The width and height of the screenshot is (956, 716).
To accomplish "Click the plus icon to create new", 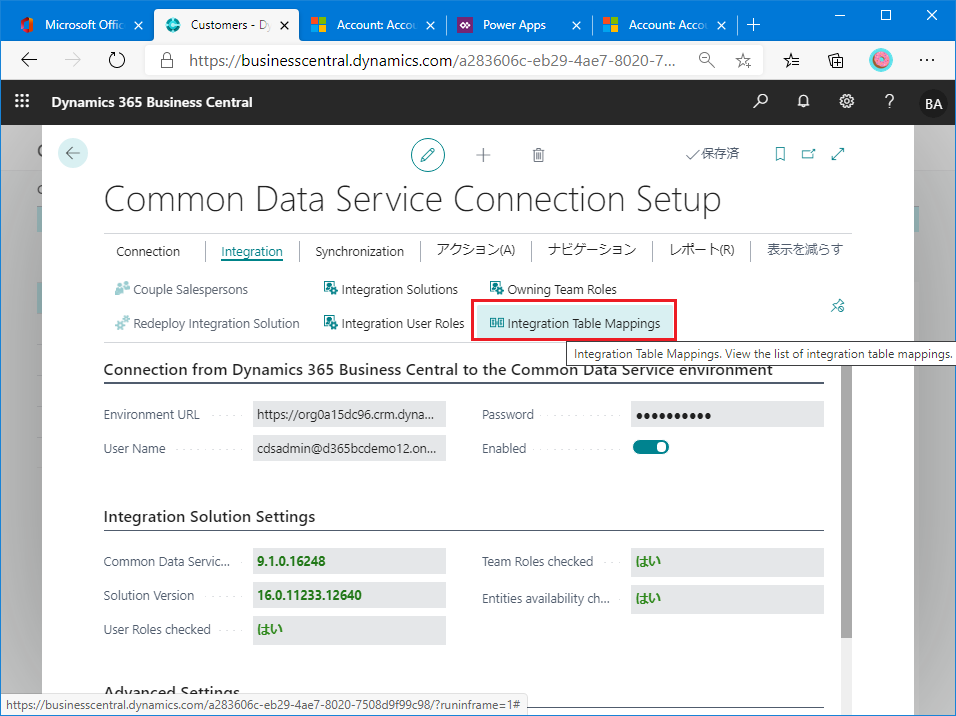I will point(483,155).
